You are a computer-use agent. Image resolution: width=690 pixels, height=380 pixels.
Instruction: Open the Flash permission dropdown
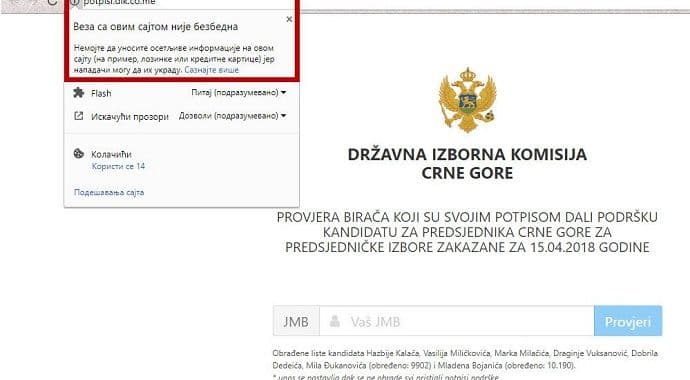point(239,93)
